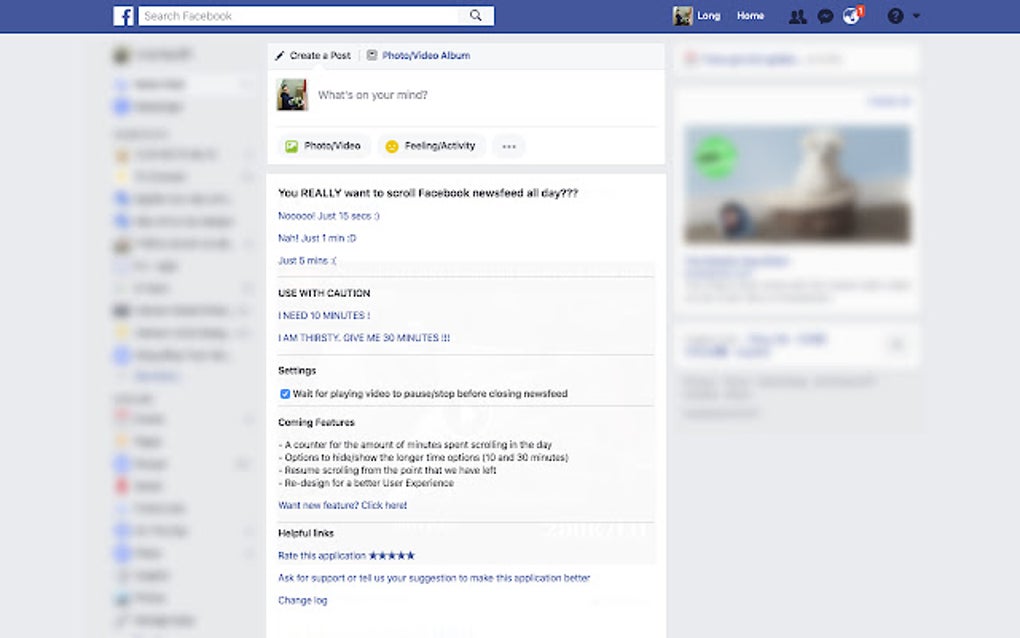Expand the post options with the ellipsis
The height and width of the screenshot is (638, 1020).
pos(508,146)
